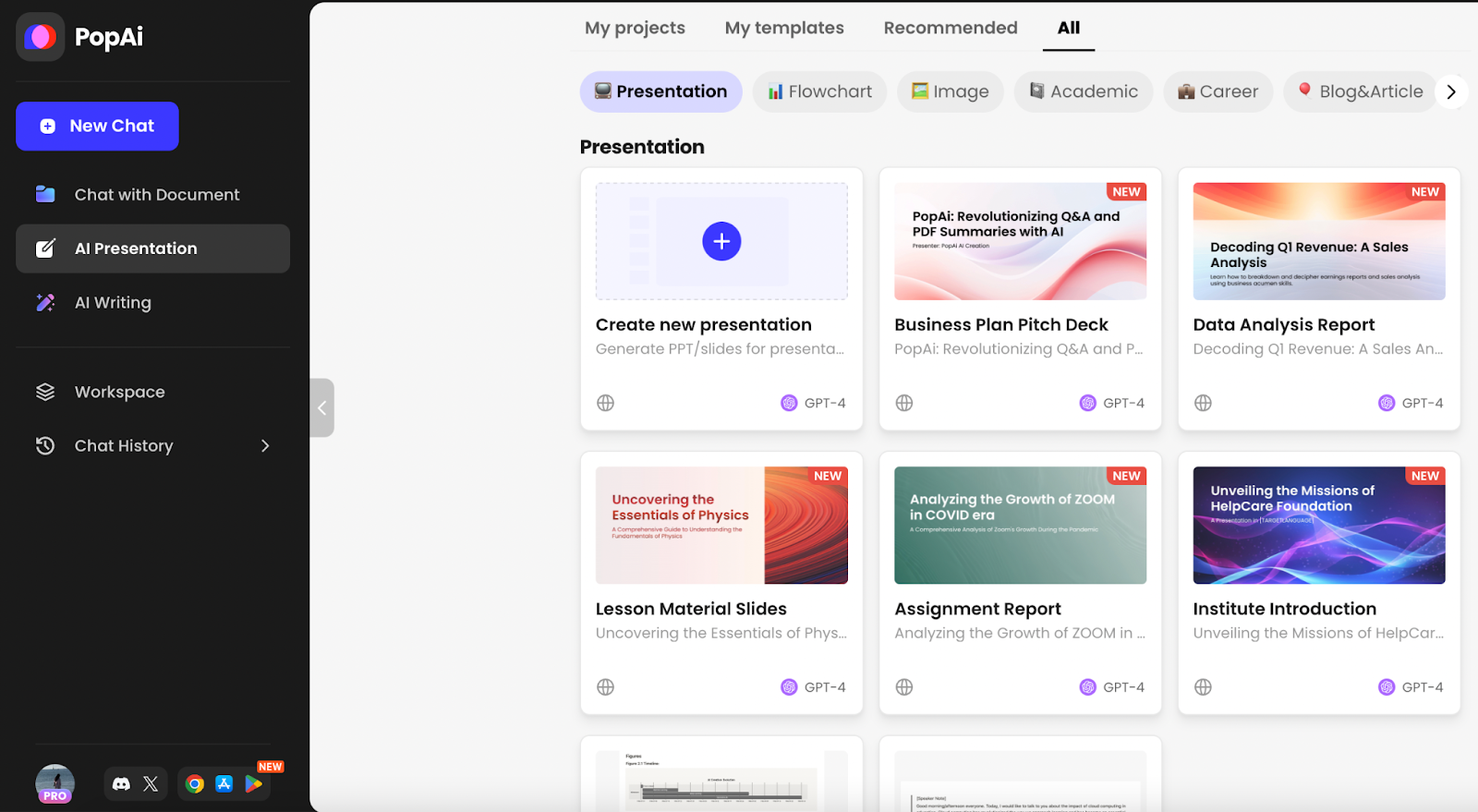Click the Business Plan Pitch Deck title
Image resolution: width=1478 pixels, height=812 pixels.
(x=1001, y=324)
